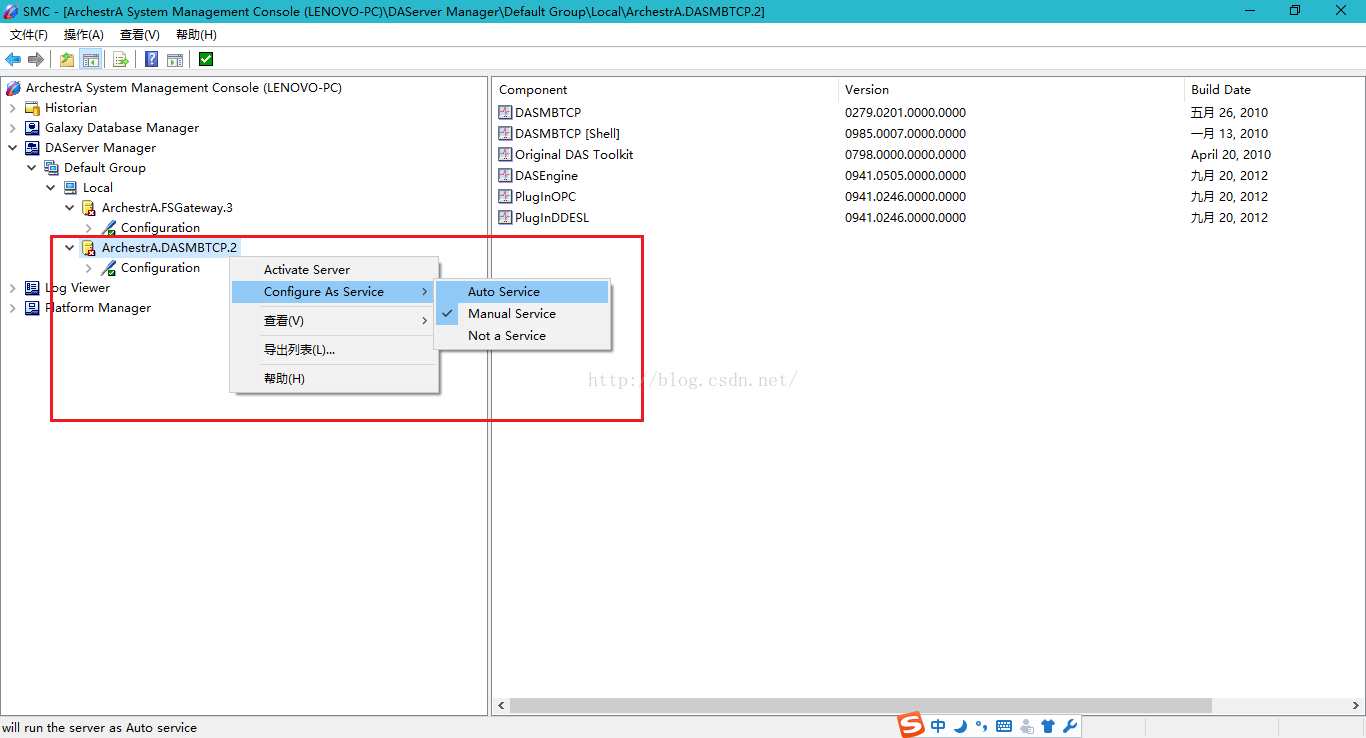
Task: Collapse the DAServer Manager node
Action: tap(13, 148)
